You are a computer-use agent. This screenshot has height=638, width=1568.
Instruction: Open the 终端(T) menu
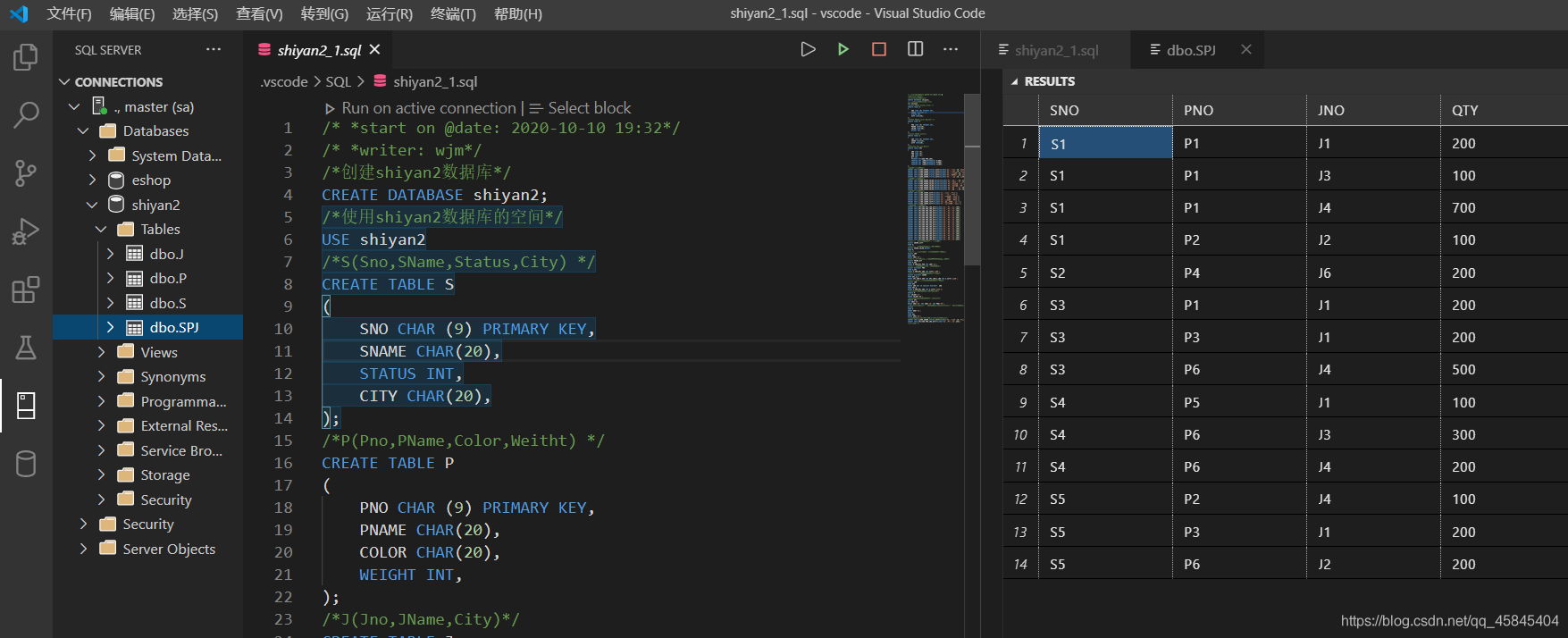pyautogui.click(x=453, y=13)
